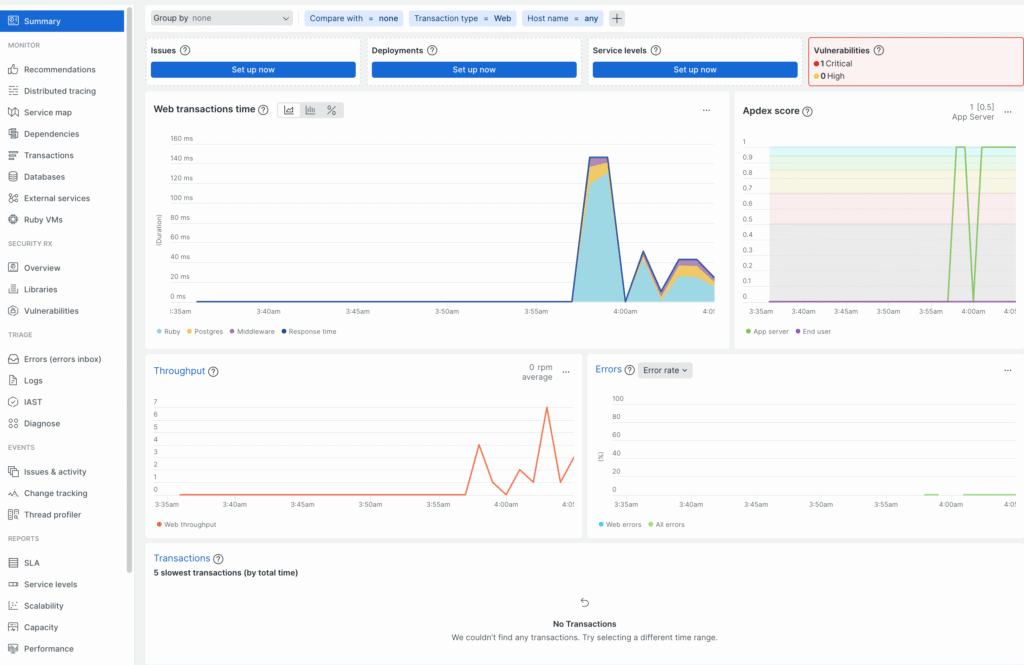Image resolution: width=1024 pixels, height=665 pixels.
Task: Click the Service map sidebar icon
Action: (13, 113)
